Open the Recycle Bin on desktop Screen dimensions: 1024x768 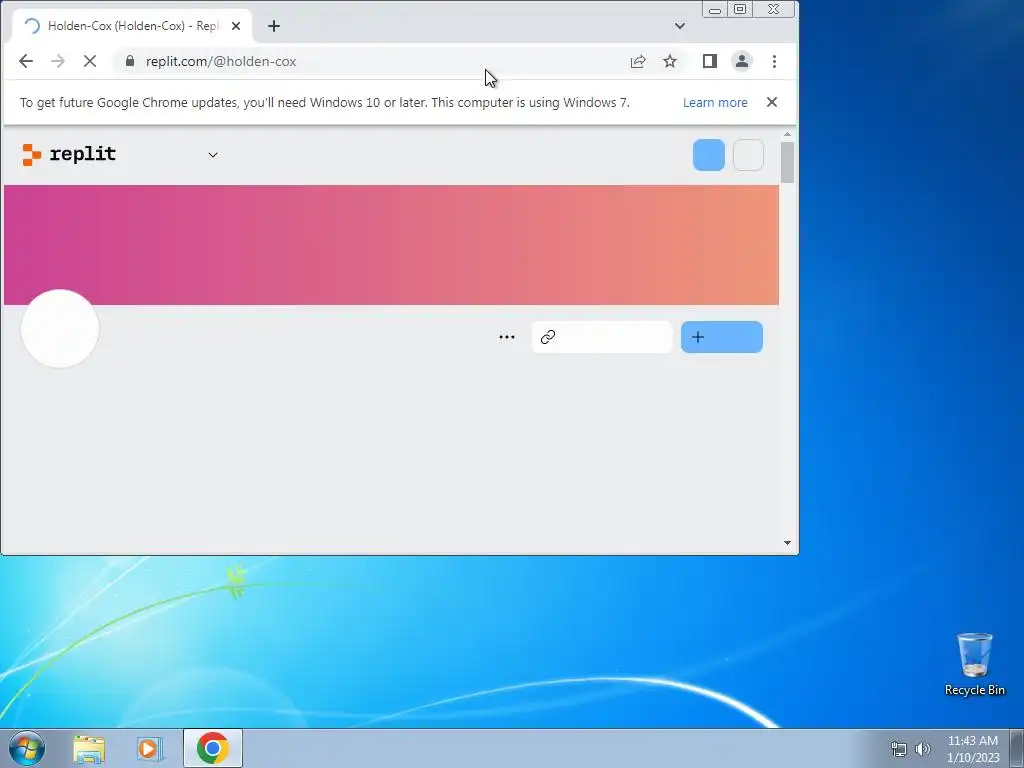[x=974, y=664]
